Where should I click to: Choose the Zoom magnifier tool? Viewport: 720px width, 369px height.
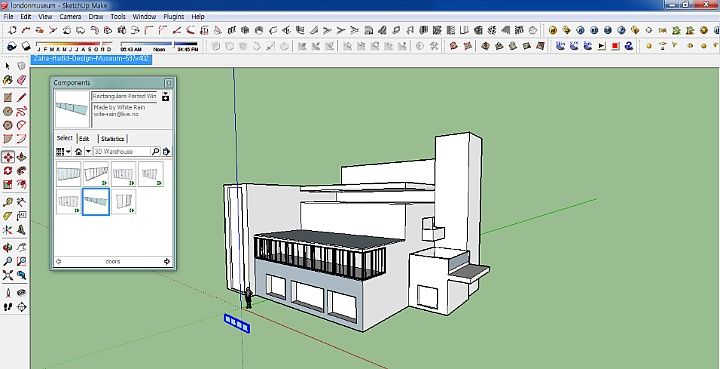[7, 262]
